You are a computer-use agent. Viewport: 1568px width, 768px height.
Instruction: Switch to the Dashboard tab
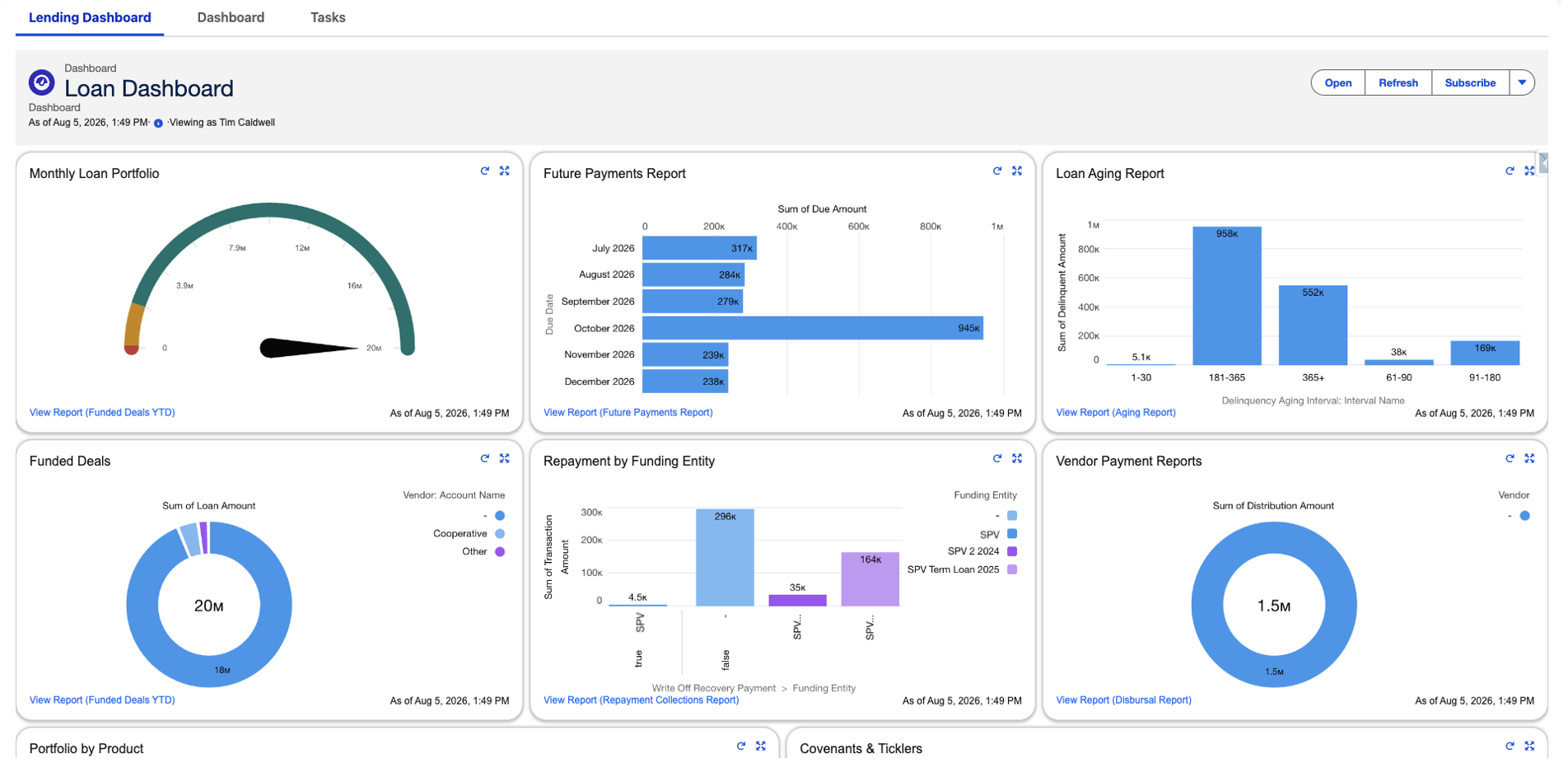pos(231,17)
